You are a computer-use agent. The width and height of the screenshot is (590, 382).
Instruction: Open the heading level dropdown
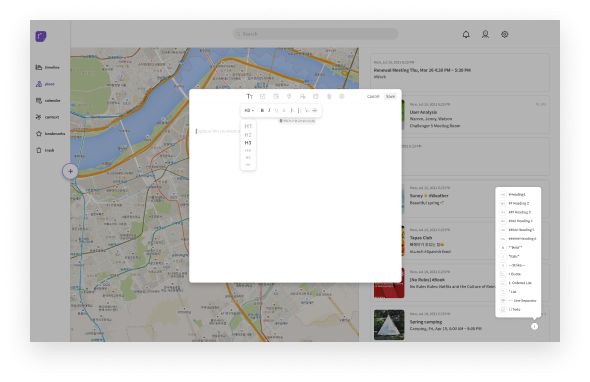(x=249, y=110)
